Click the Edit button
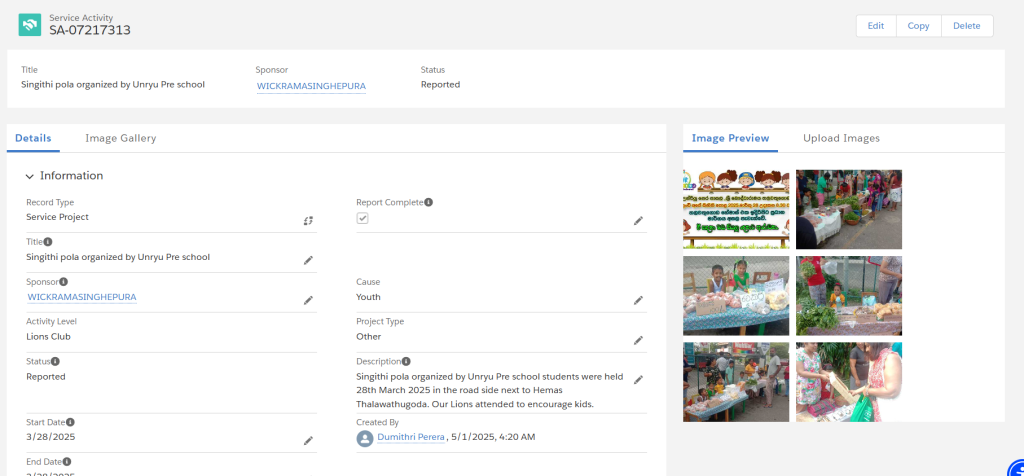Screen dimensions: 1024x476 tap(876, 26)
